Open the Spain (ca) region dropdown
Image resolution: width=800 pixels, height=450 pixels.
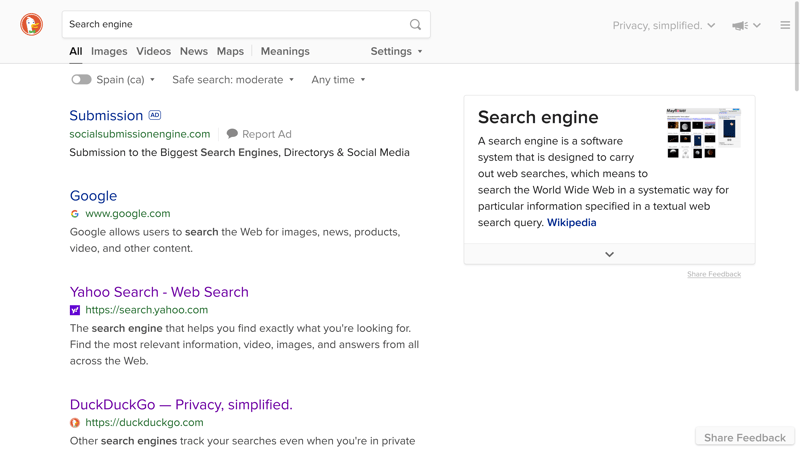click(126, 80)
